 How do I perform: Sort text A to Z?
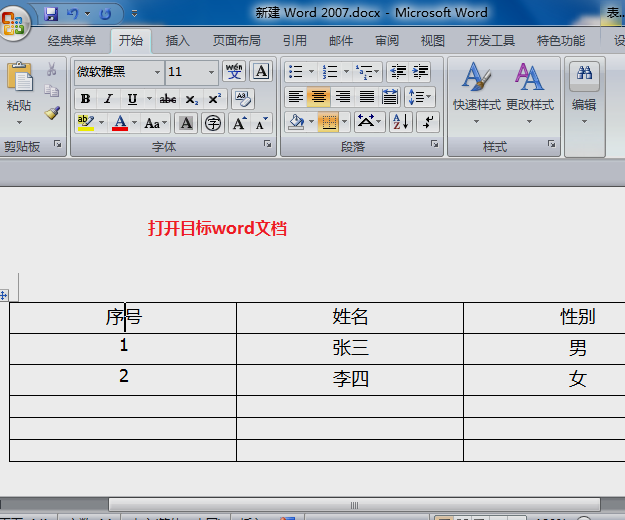pyautogui.click(x=401, y=122)
